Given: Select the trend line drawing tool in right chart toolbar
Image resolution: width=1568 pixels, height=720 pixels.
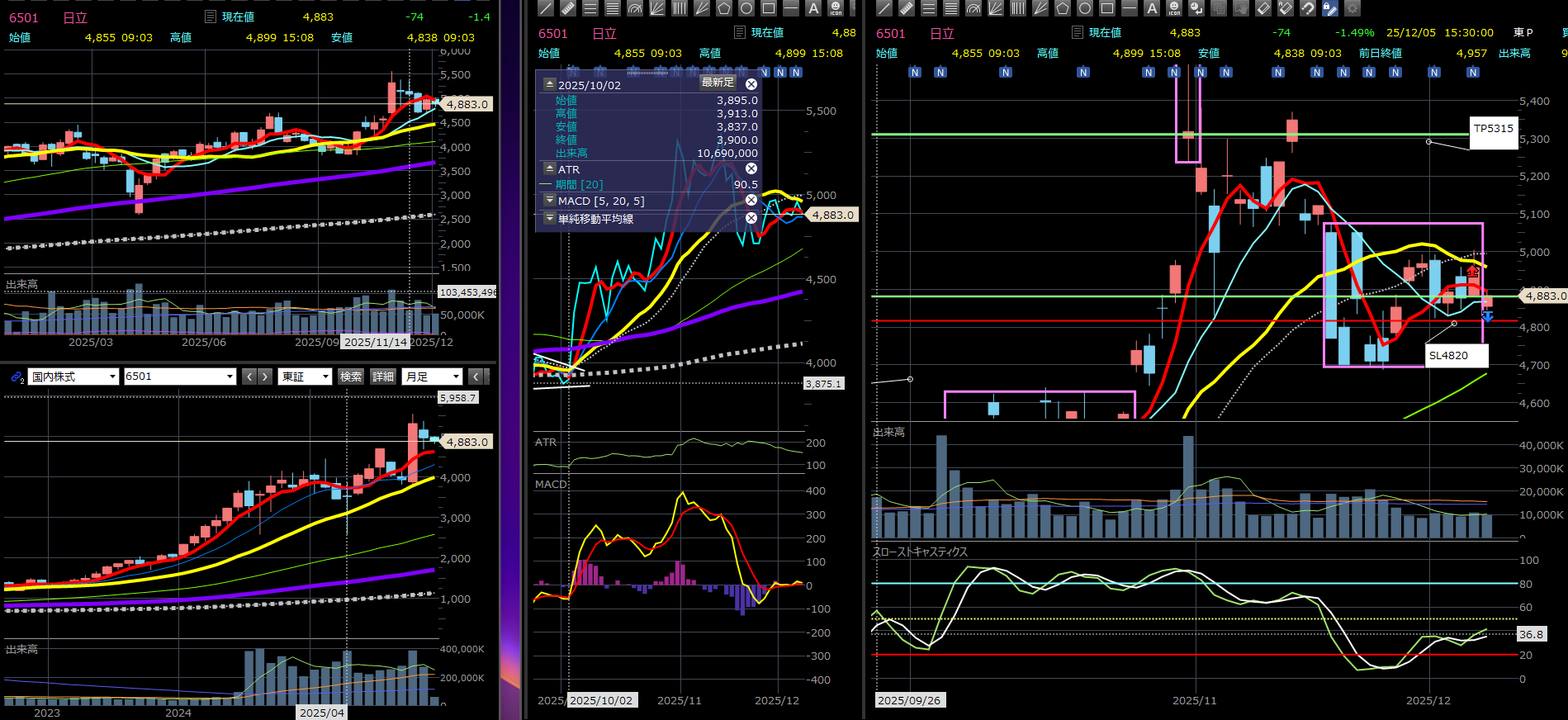Looking at the screenshot, I should pyautogui.click(x=884, y=8).
